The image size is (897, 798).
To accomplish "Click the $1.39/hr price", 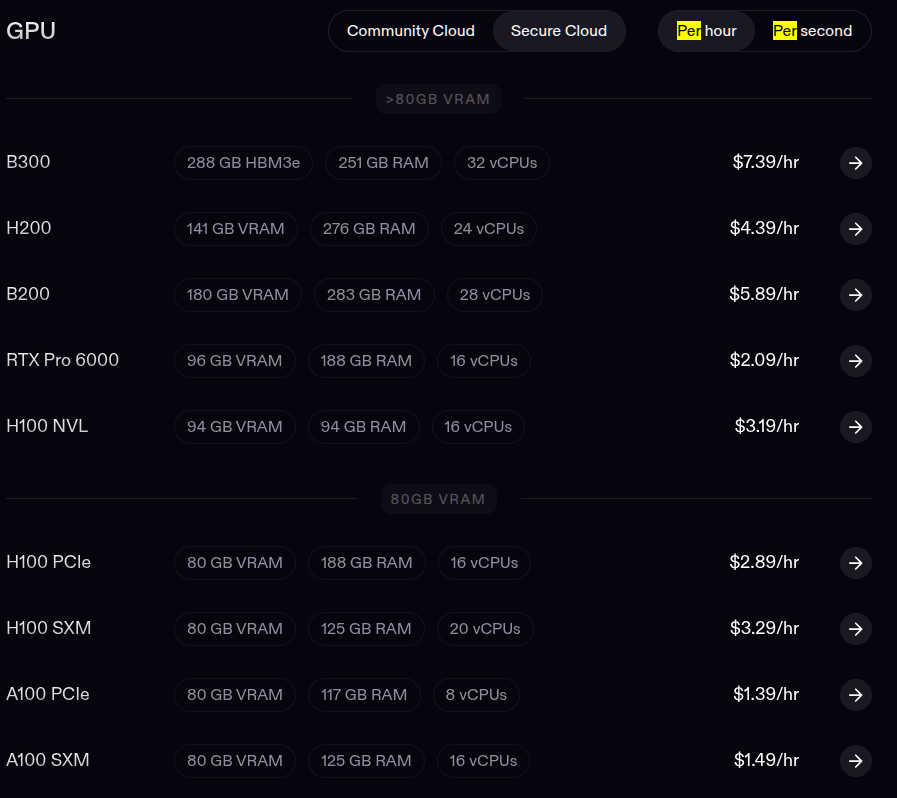I will (766, 694).
